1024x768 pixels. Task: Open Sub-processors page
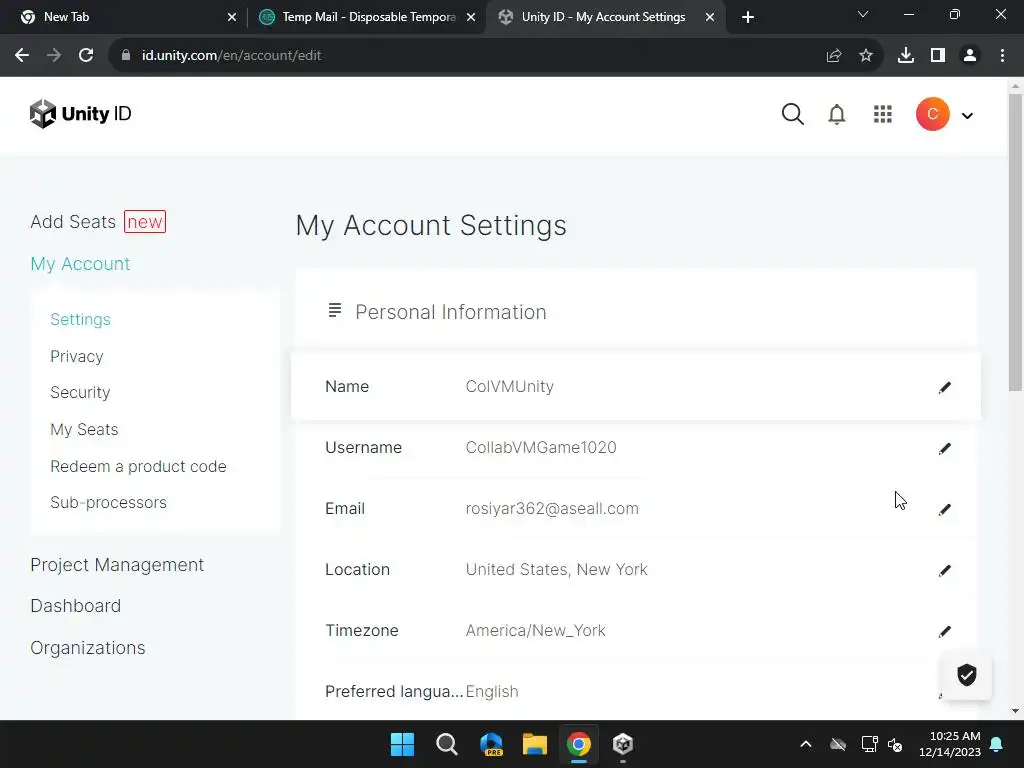108,502
